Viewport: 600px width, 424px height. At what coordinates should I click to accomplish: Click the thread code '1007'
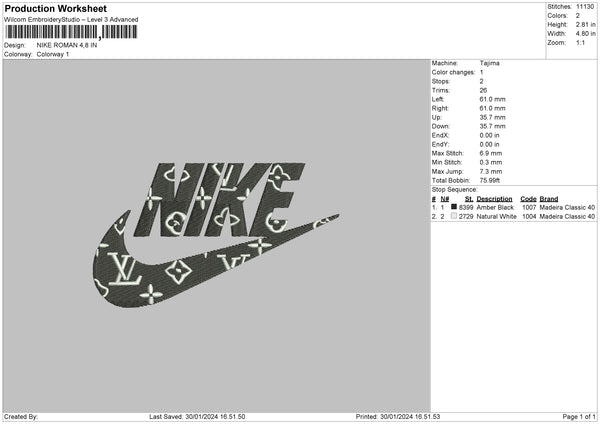pos(529,207)
